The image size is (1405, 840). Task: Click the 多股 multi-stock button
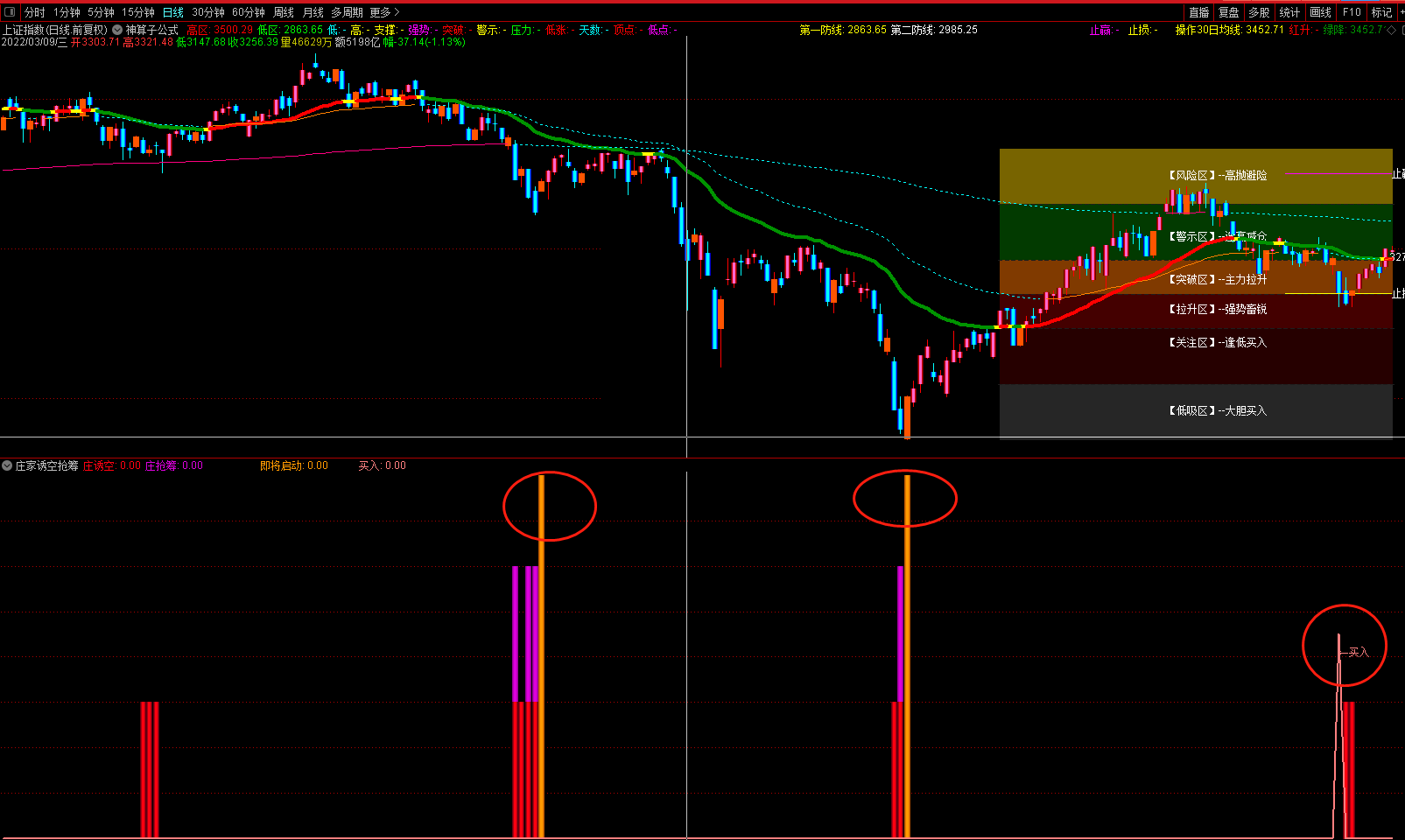[1259, 12]
